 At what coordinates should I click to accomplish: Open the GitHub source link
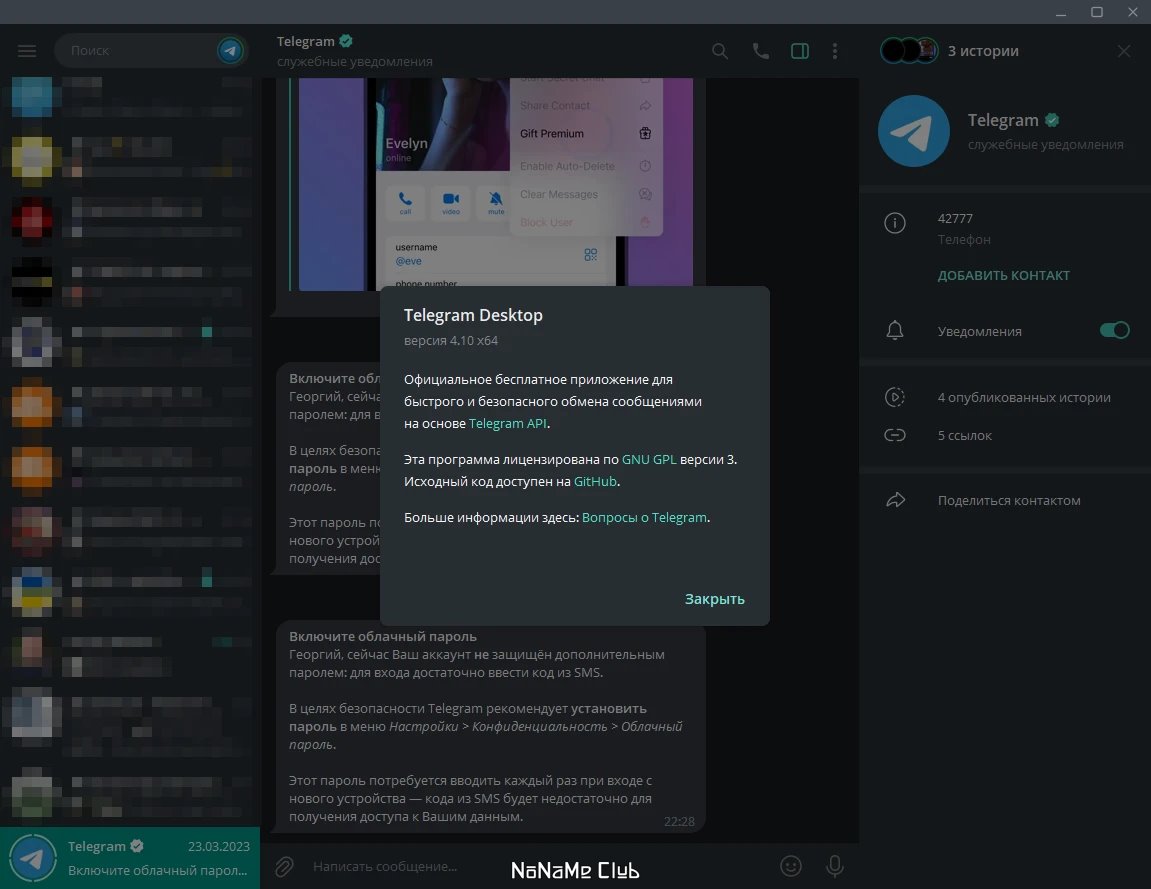tap(595, 482)
